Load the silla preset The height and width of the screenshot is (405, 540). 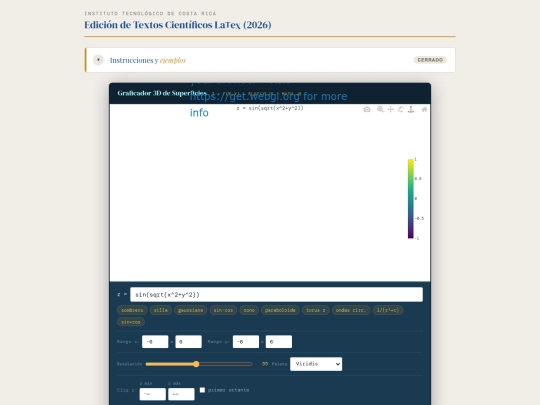click(x=161, y=310)
